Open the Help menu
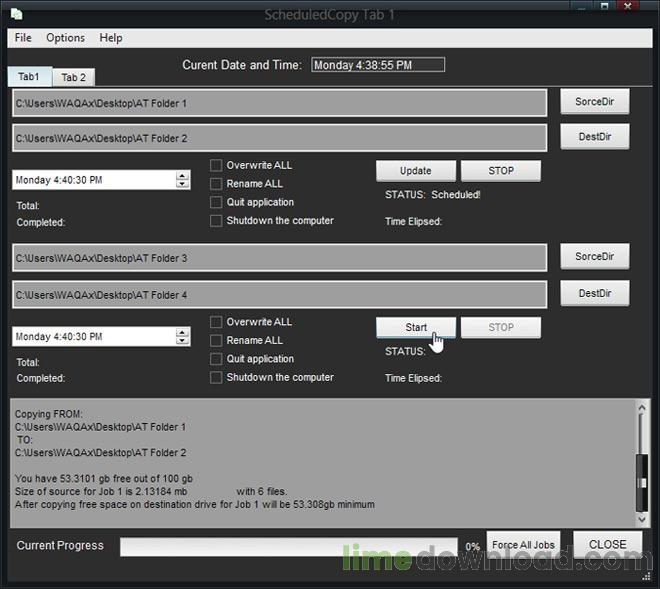660x589 pixels. 111,38
